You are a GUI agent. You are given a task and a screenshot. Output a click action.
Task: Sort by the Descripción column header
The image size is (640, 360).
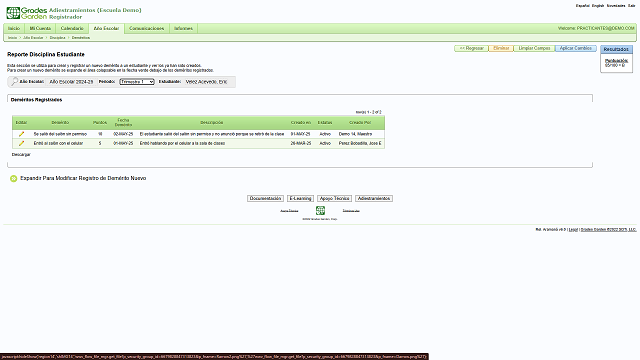(x=212, y=122)
